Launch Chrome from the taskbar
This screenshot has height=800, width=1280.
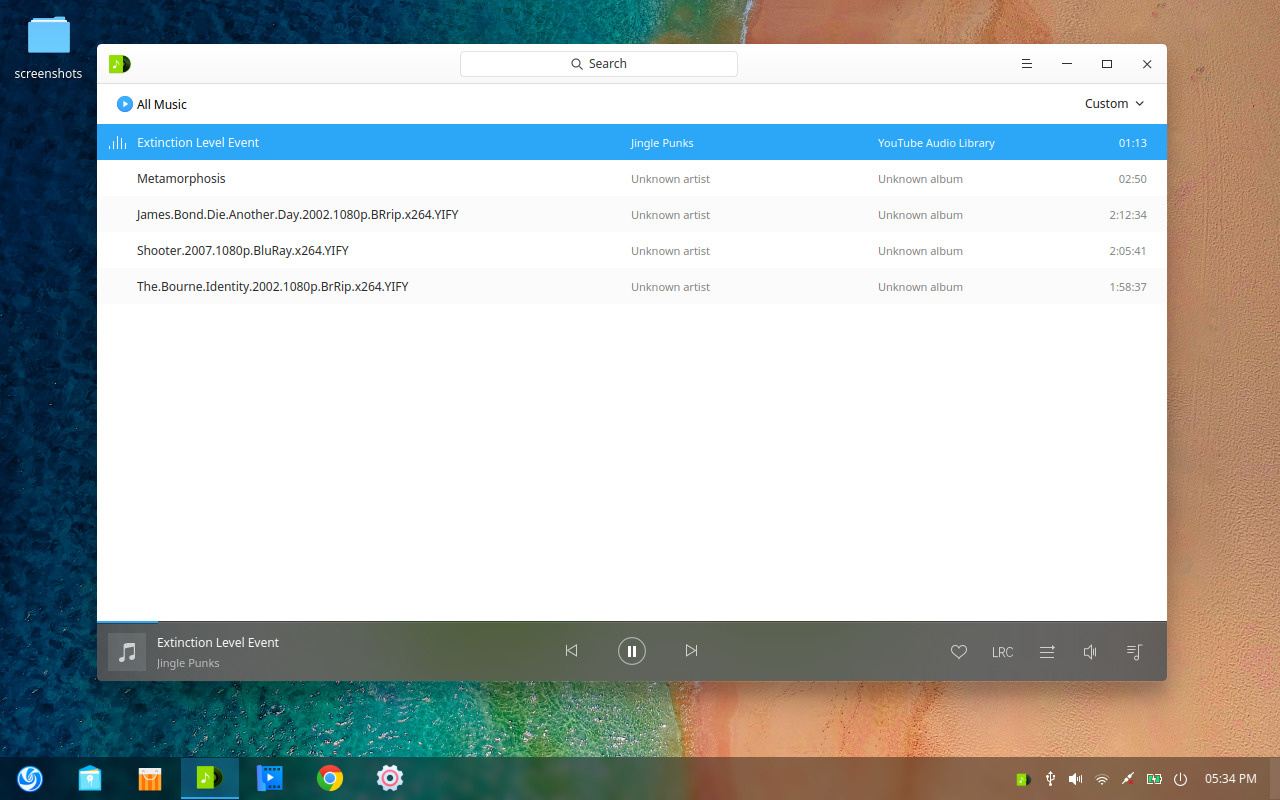tap(330, 778)
